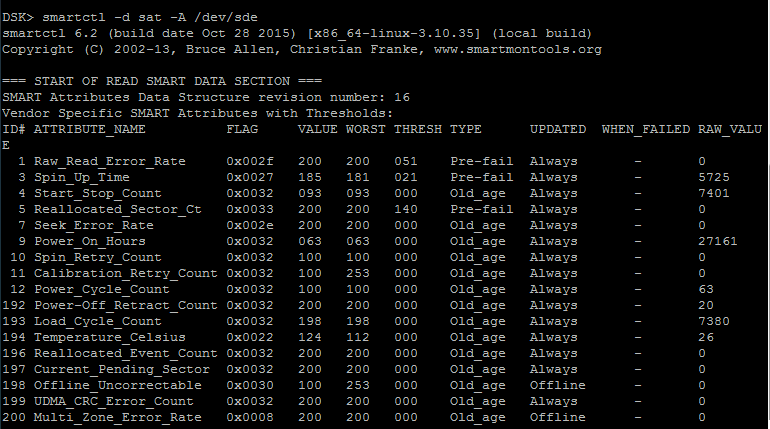The width and height of the screenshot is (770, 429).
Task: Select revision number 16 line
Action: [x=206, y=97]
